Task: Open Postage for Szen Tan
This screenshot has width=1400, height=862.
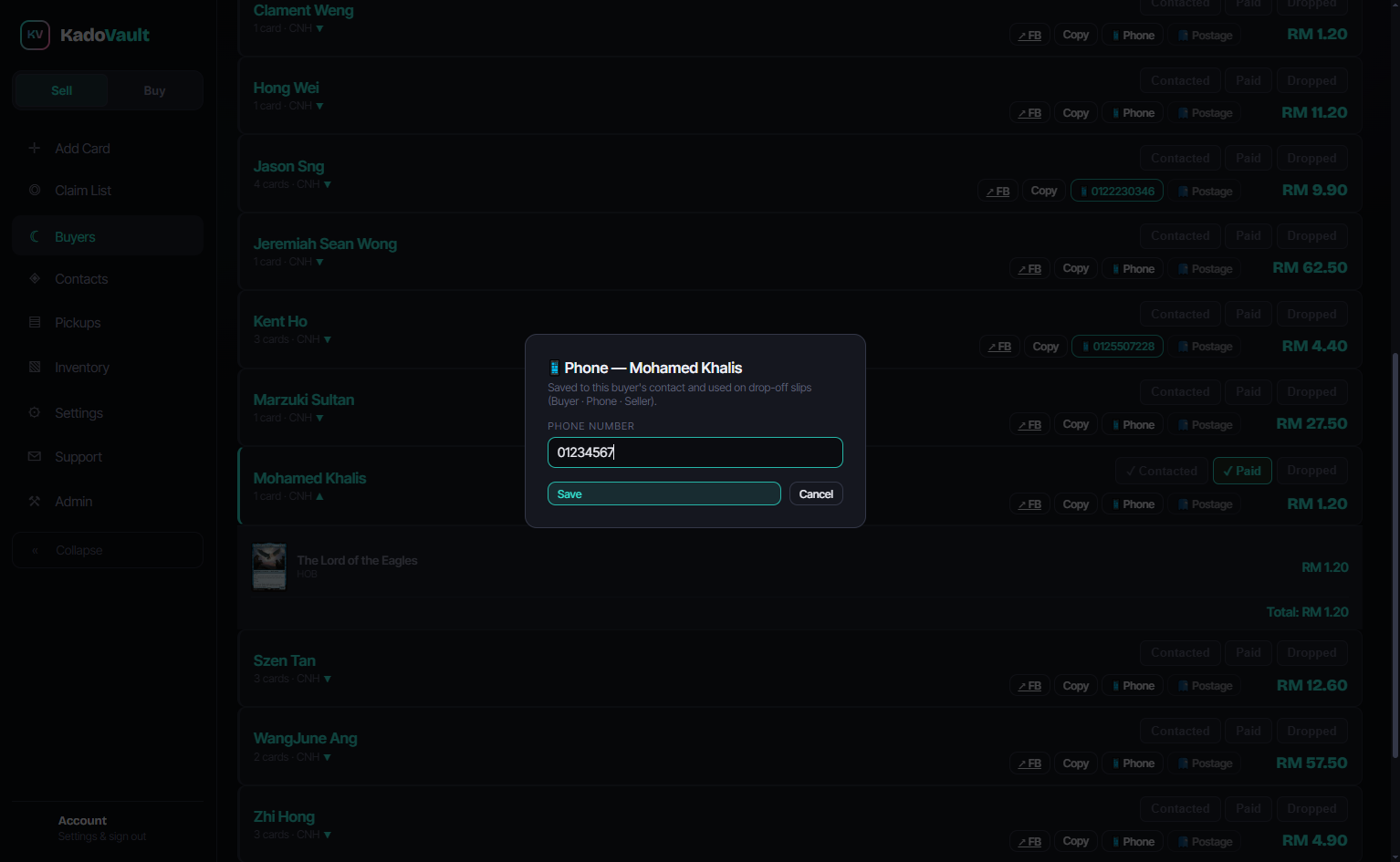Action: click(1205, 686)
